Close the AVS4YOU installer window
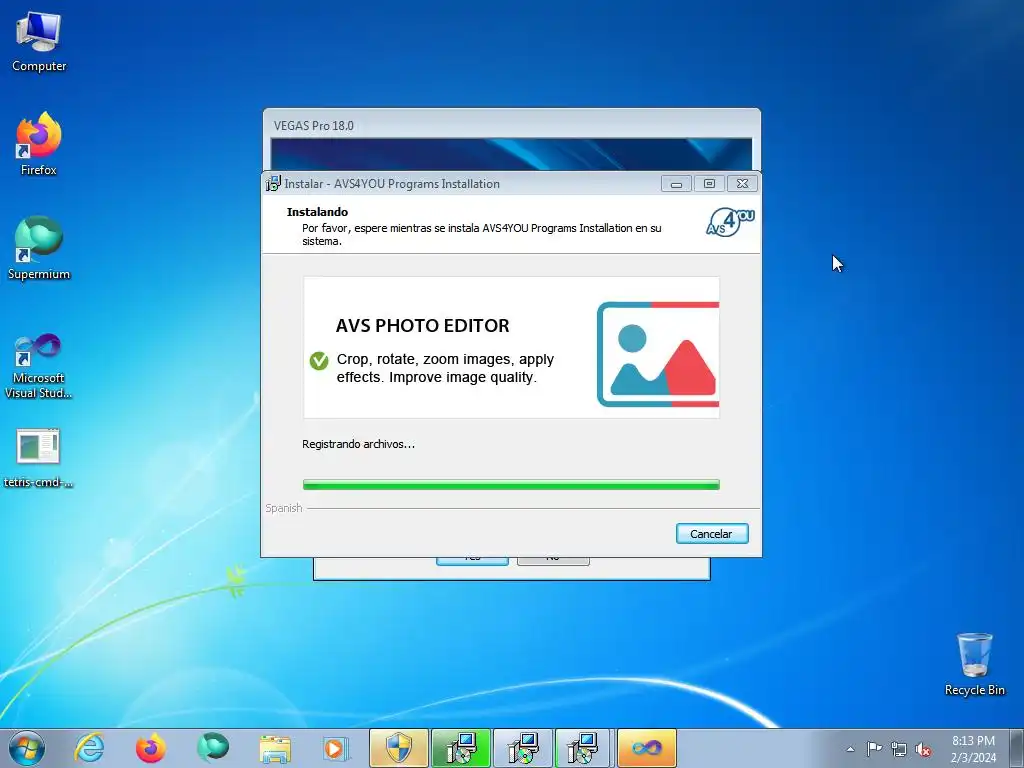This screenshot has height=768, width=1024. 743,184
